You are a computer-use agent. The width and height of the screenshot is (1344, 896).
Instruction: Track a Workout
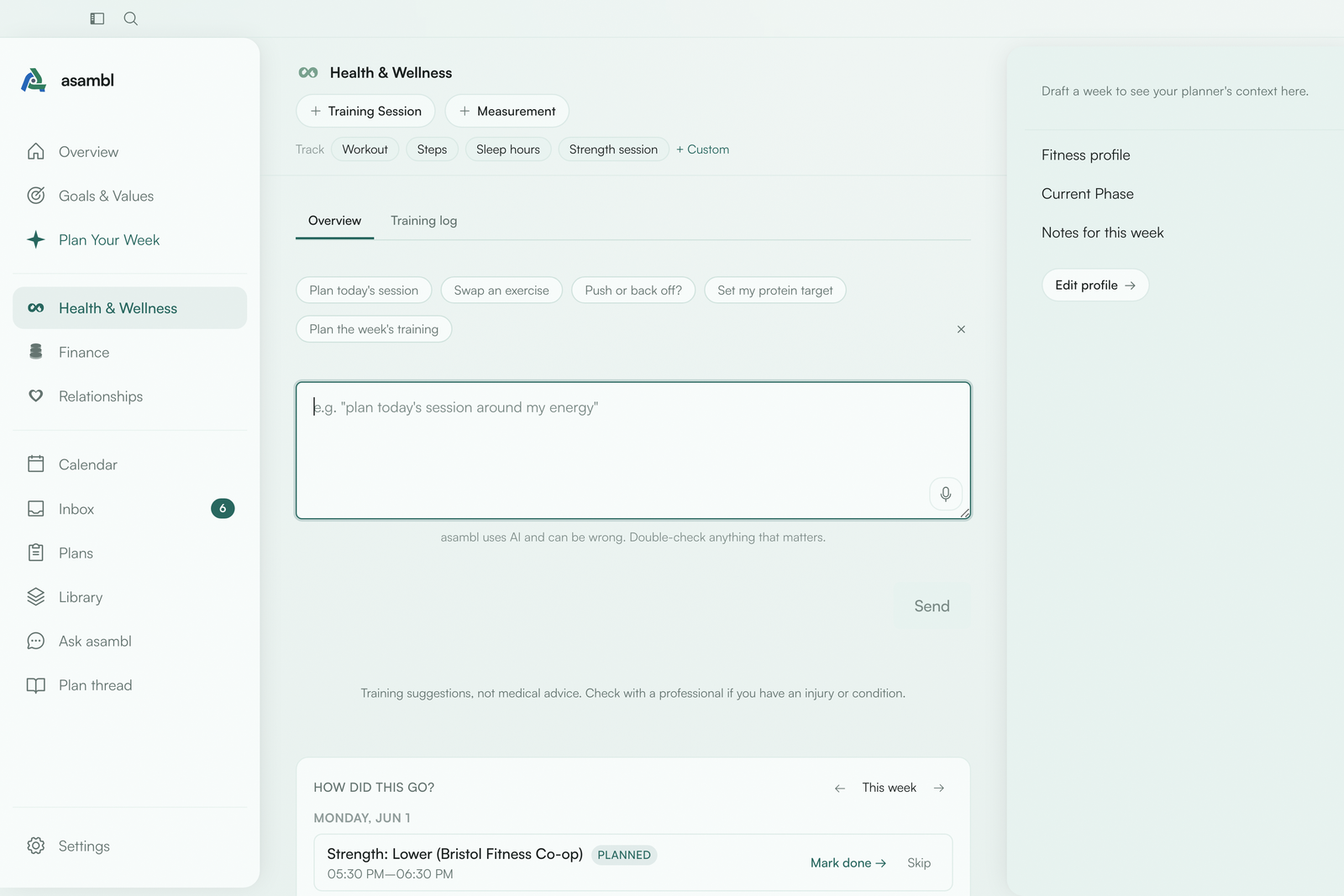tap(365, 149)
